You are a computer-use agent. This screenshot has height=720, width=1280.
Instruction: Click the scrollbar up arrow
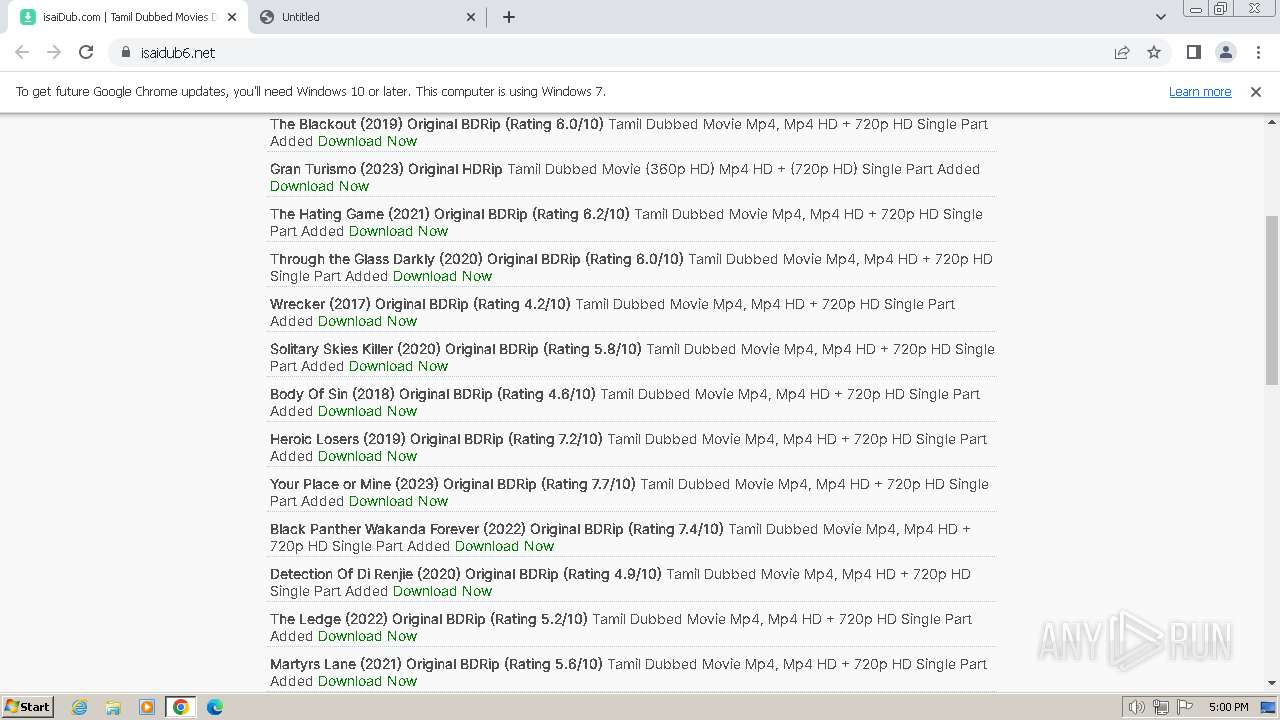click(x=1272, y=121)
